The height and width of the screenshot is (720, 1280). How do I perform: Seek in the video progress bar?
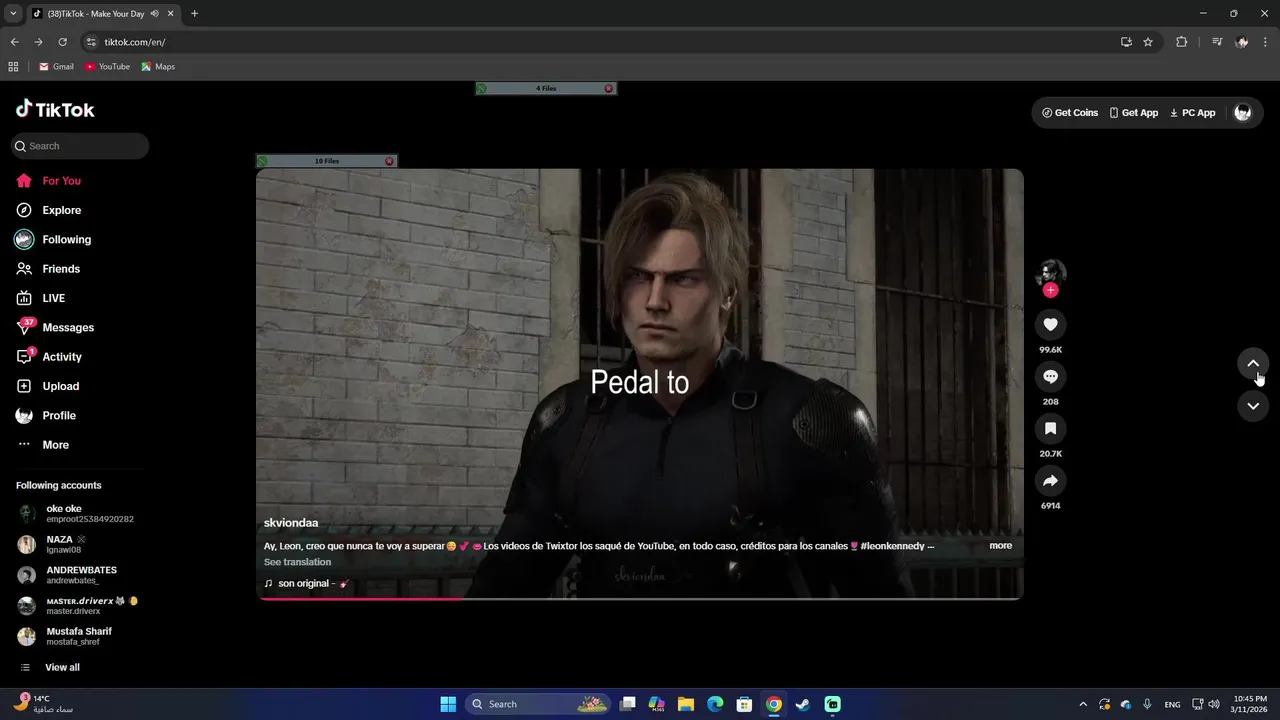[x=640, y=598]
